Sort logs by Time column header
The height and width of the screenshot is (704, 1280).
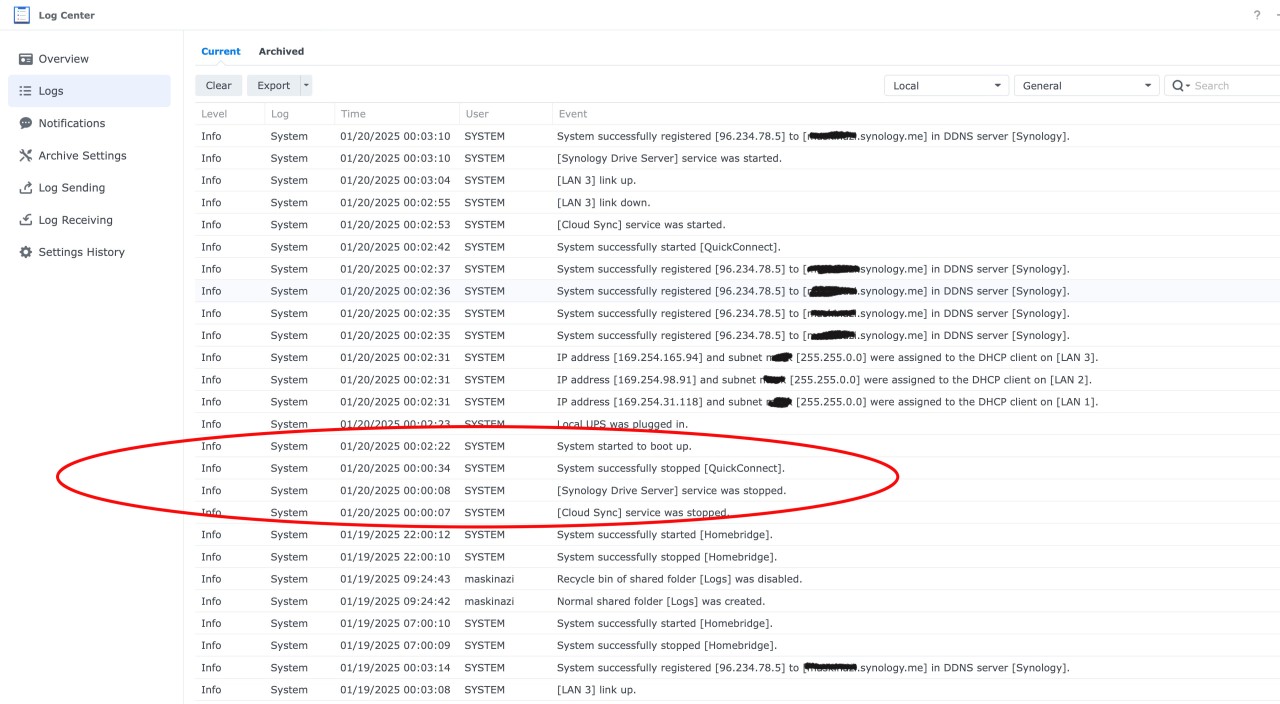pos(353,114)
